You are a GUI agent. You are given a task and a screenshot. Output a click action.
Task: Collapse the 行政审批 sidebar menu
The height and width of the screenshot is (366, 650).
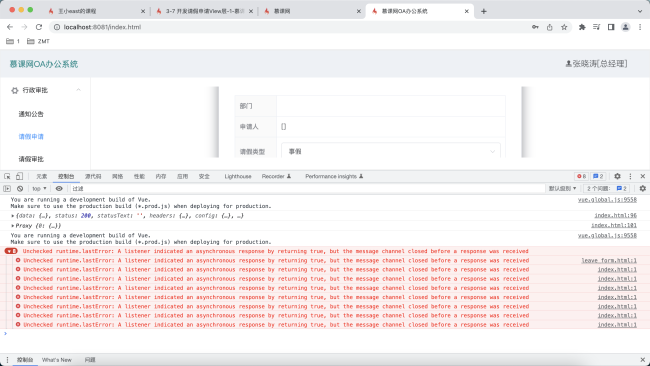click(x=45, y=90)
